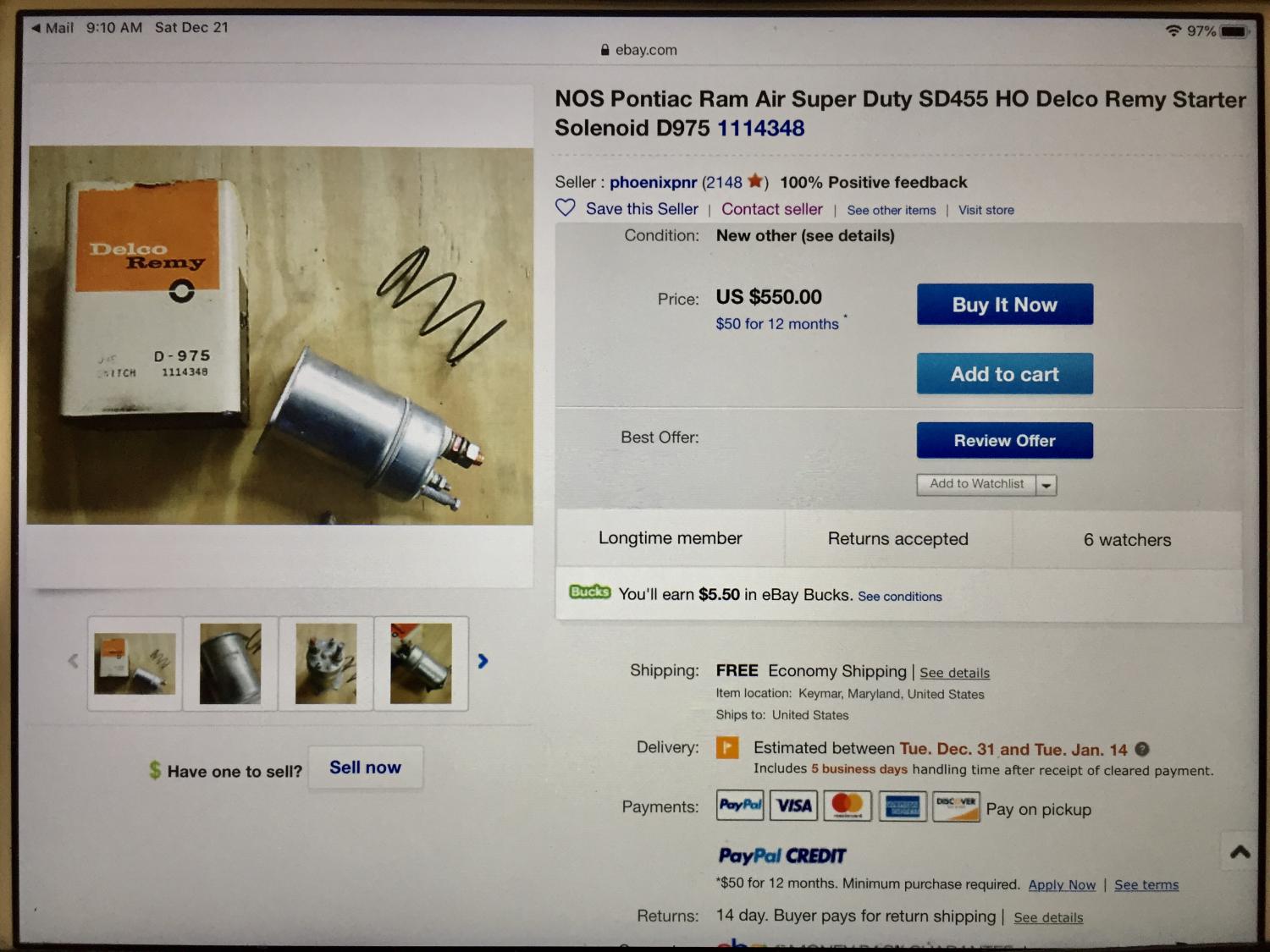Click the seller's feedback star icon
The image size is (1270, 952).
[755, 181]
